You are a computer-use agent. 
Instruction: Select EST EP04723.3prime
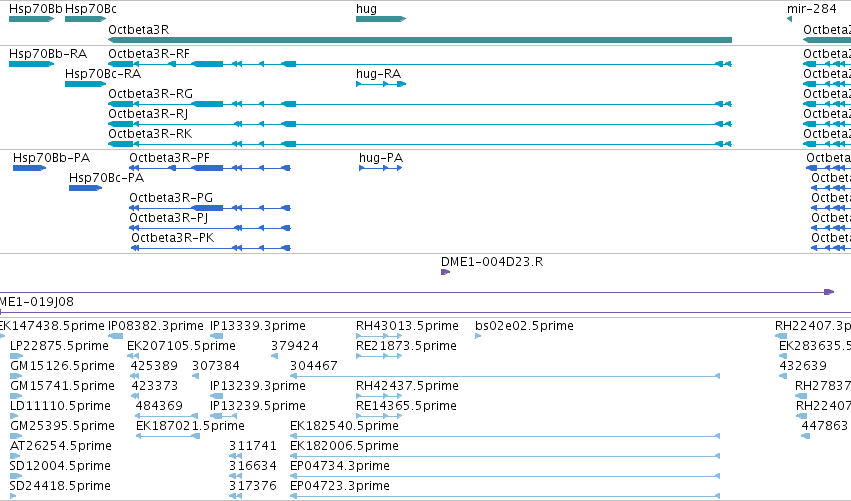(x=340, y=487)
